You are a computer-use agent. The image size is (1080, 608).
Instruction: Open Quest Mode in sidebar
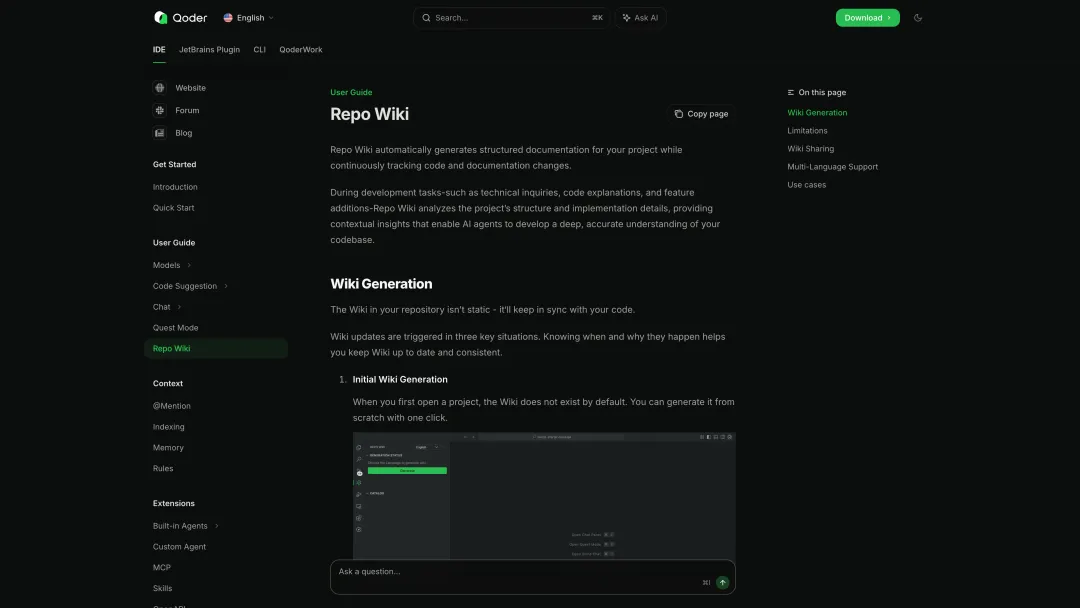(176, 328)
